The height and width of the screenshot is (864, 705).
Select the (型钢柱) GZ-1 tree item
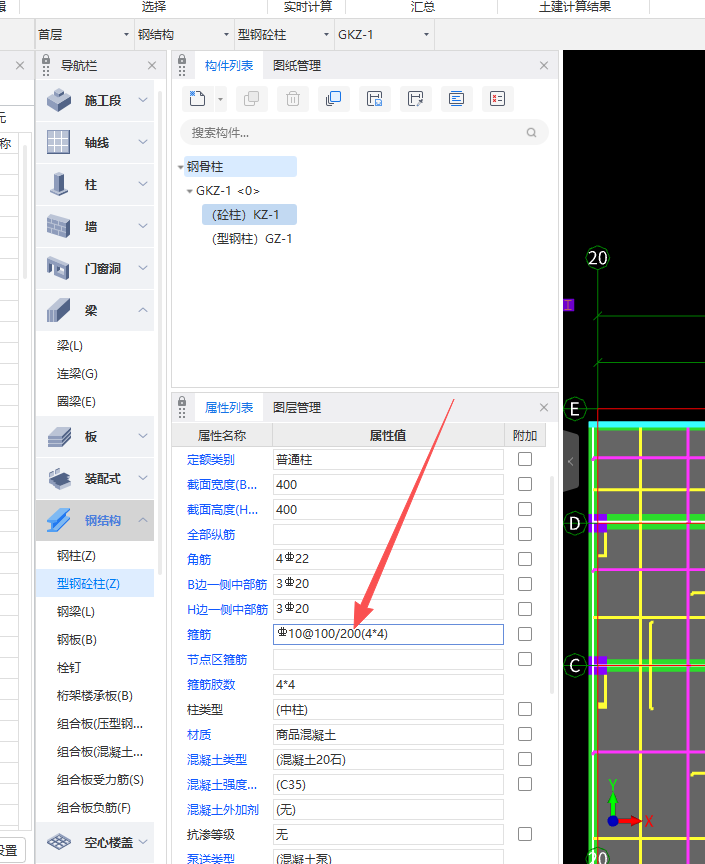252,239
